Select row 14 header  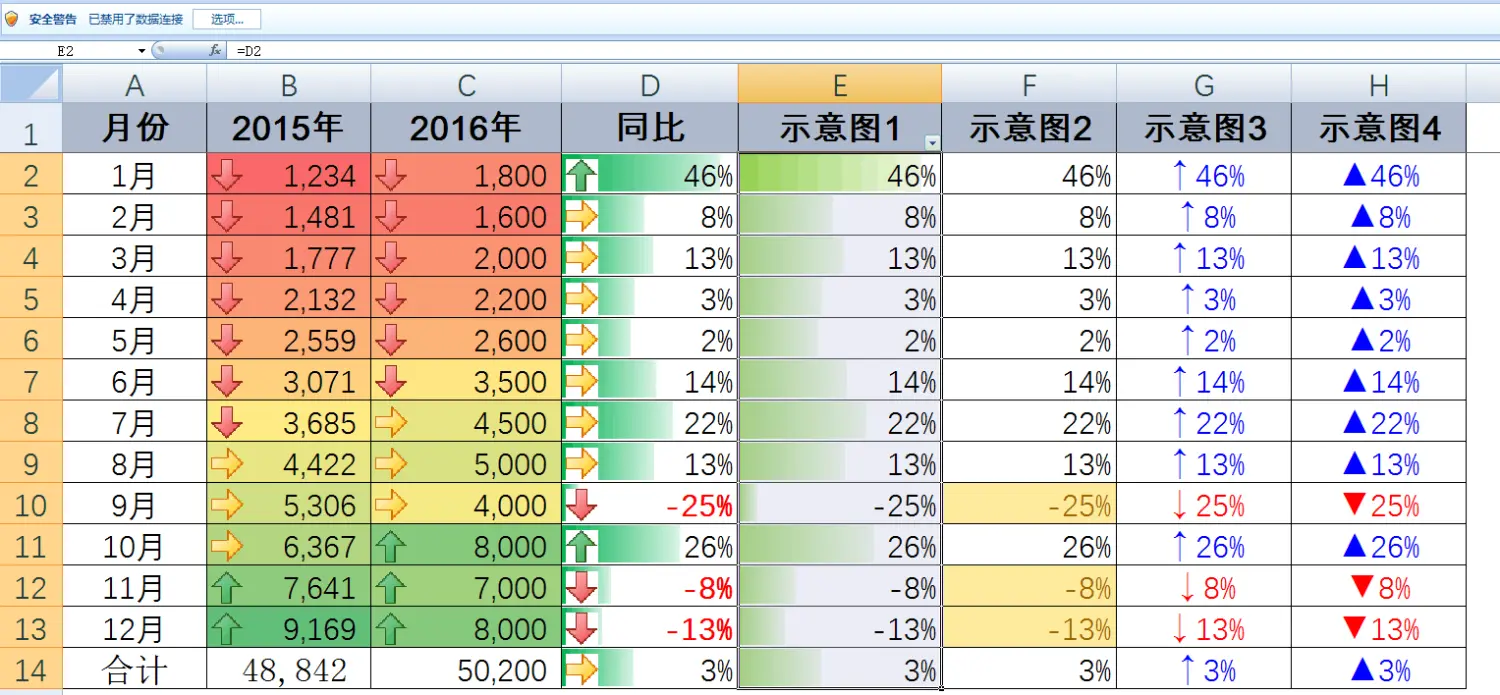pos(31,670)
